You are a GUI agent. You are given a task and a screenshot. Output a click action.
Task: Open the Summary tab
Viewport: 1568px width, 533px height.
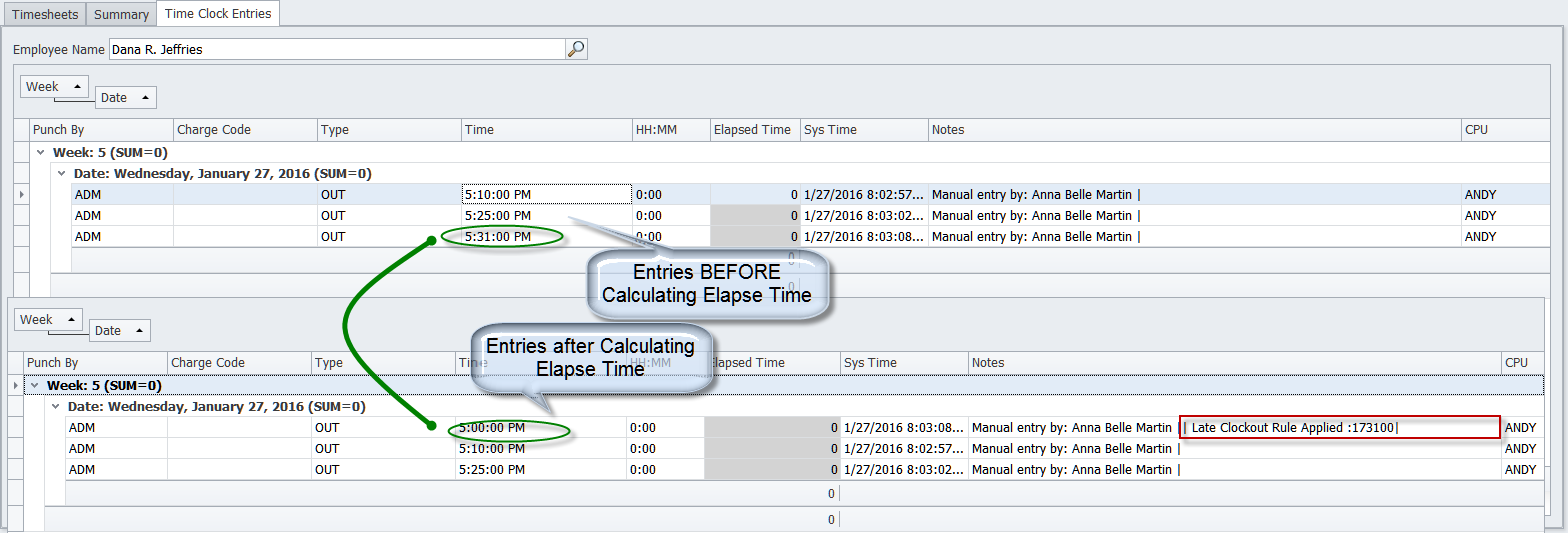[x=121, y=14]
